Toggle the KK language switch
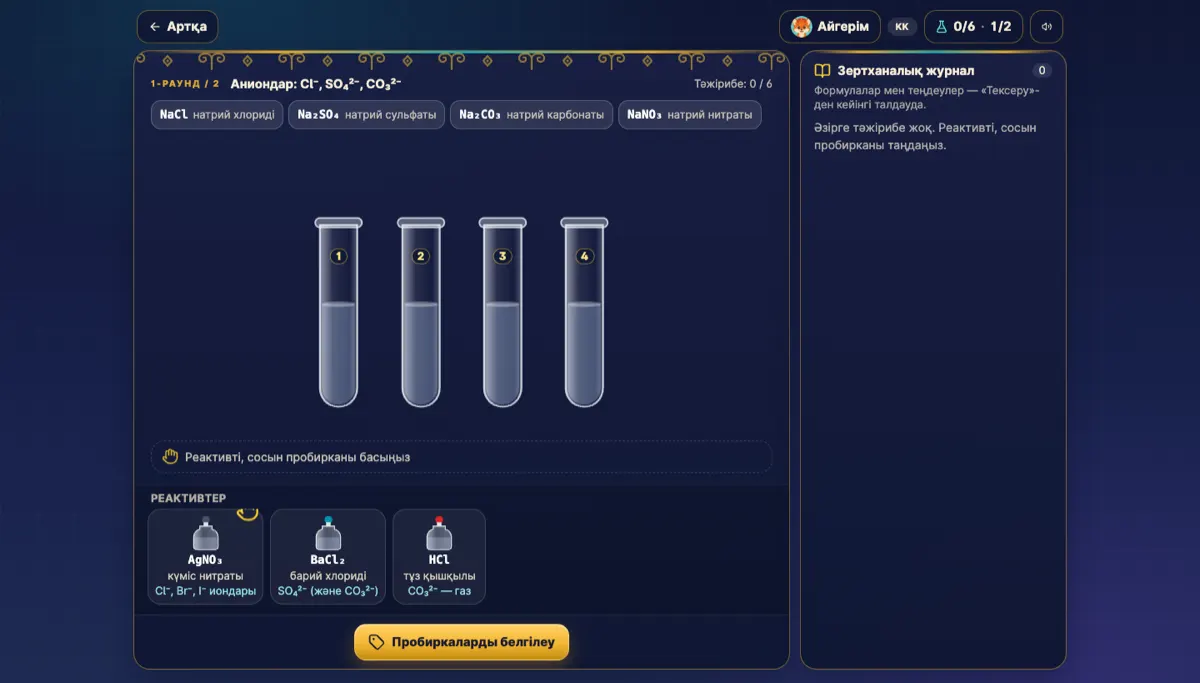Image resolution: width=1200 pixels, height=683 pixels. pyautogui.click(x=902, y=27)
